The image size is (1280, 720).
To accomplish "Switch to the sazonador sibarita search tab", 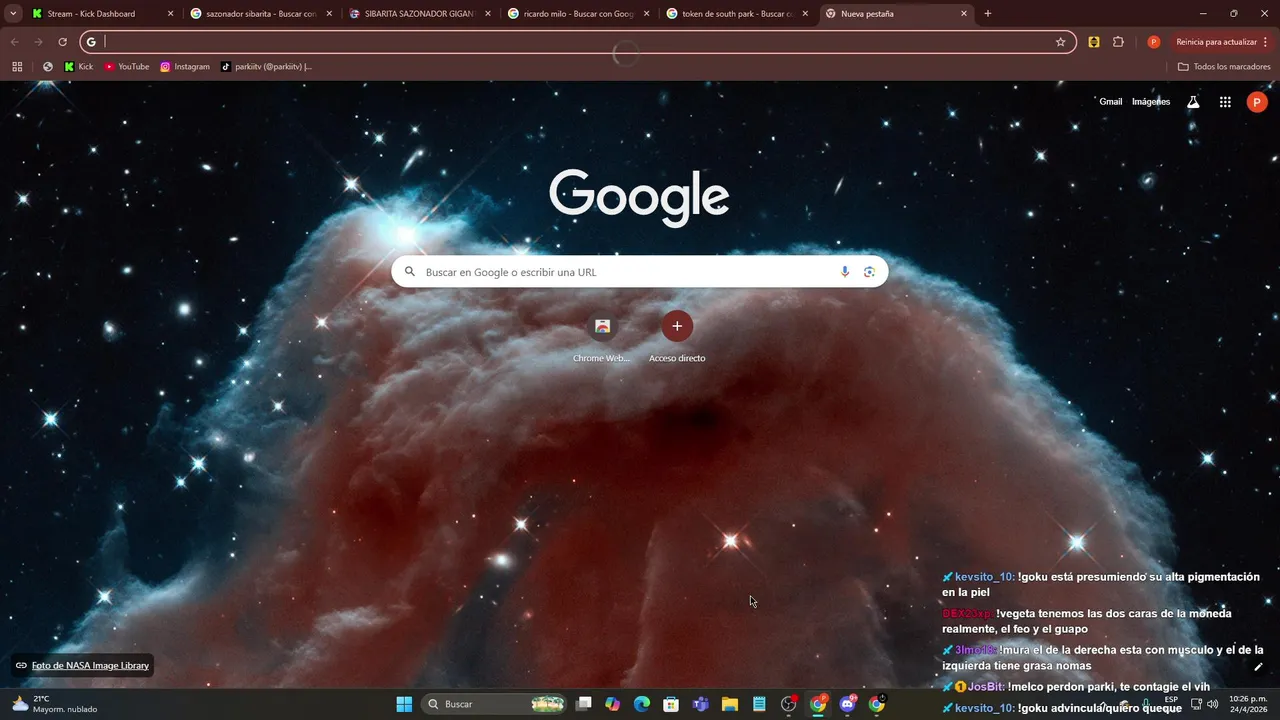I will (x=261, y=14).
